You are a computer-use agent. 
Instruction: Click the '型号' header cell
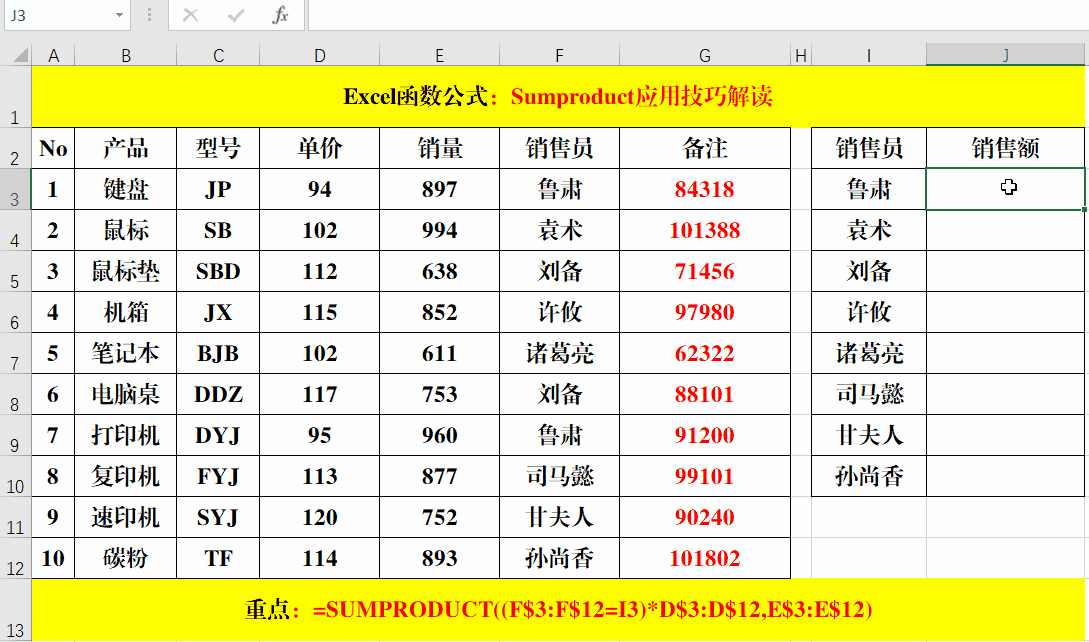pos(218,148)
